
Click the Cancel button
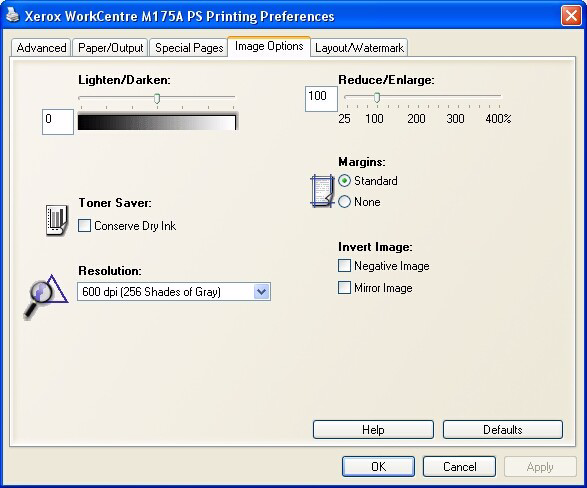coord(459,466)
